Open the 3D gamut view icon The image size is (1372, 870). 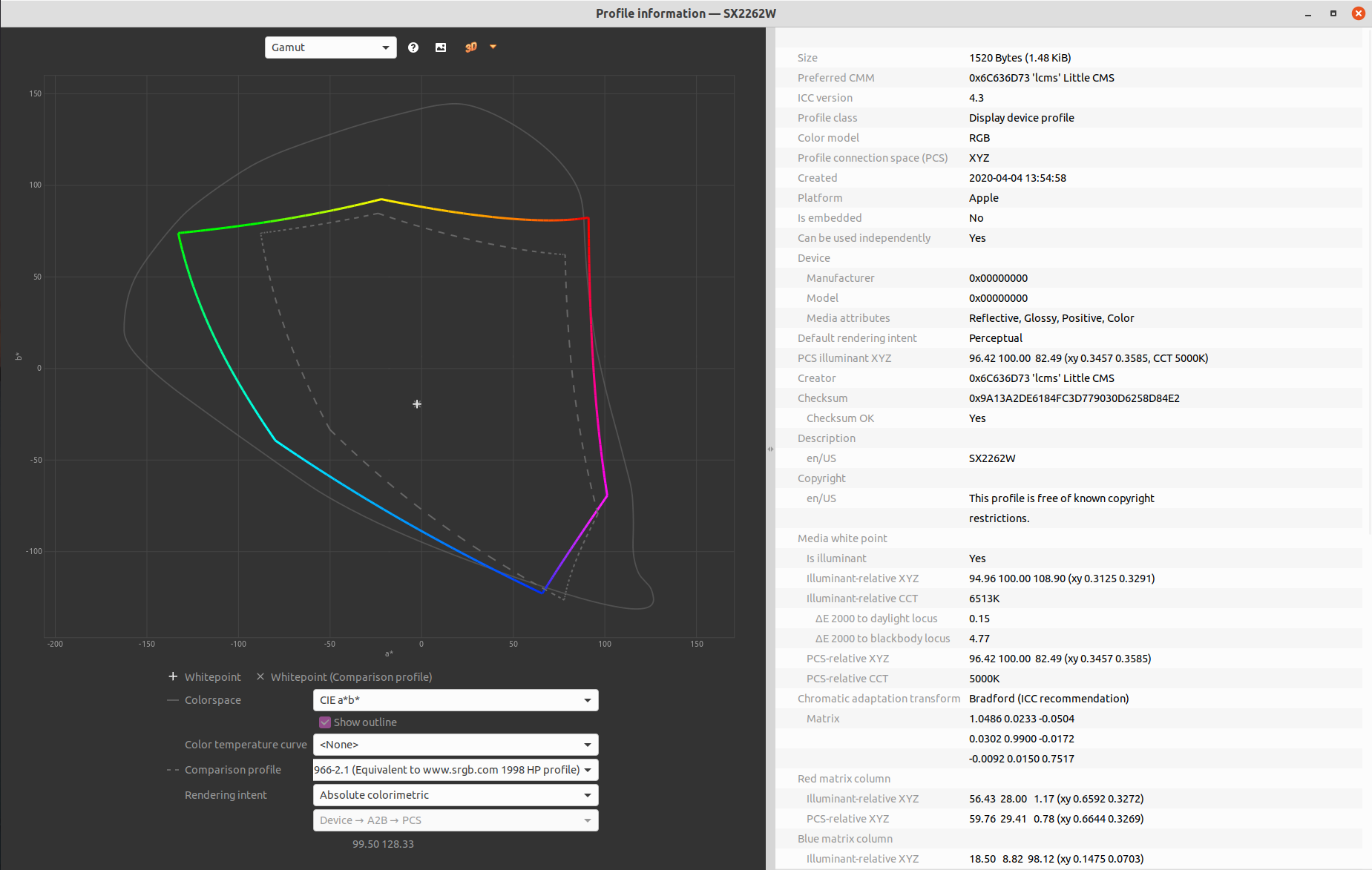(470, 47)
